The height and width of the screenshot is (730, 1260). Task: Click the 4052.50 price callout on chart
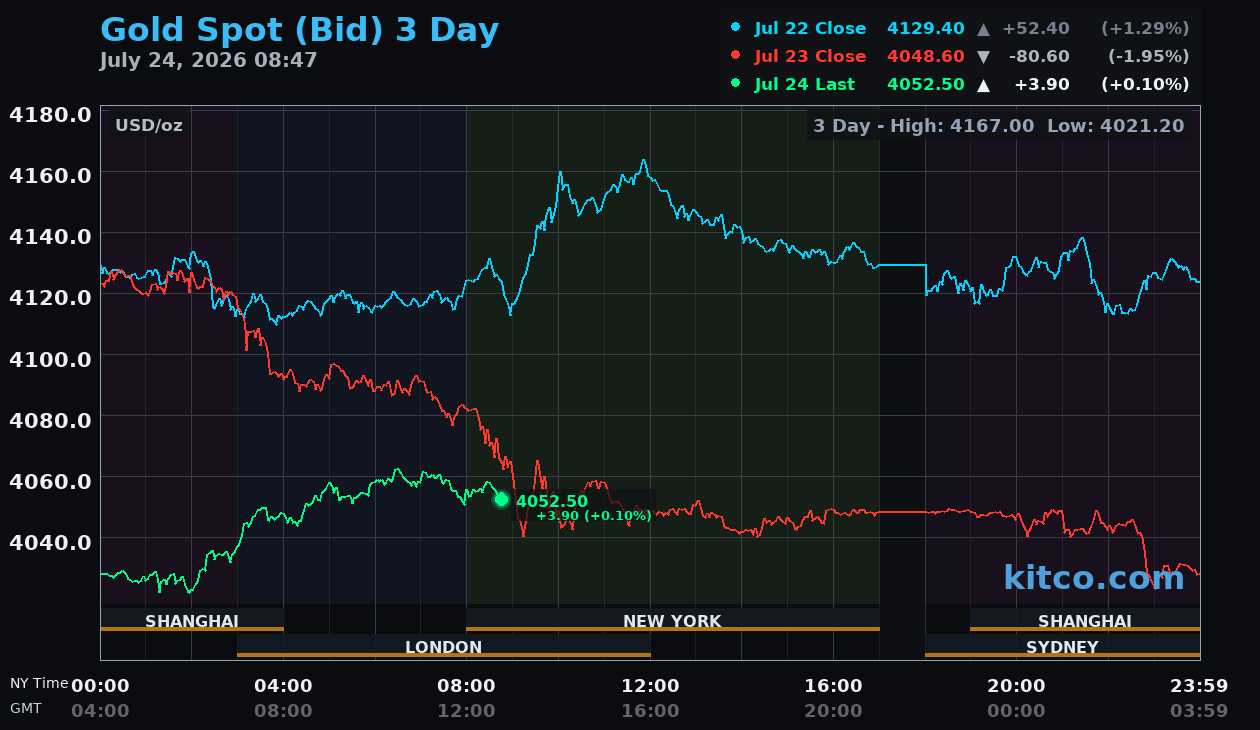552,501
